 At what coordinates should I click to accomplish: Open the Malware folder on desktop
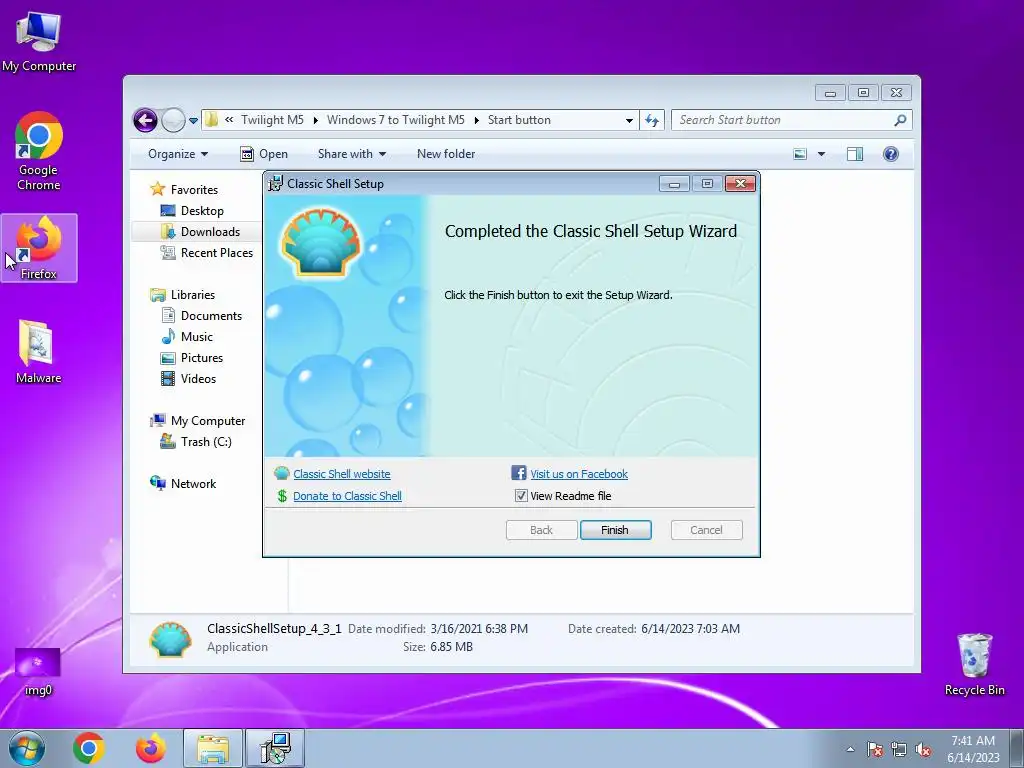point(39,351)
